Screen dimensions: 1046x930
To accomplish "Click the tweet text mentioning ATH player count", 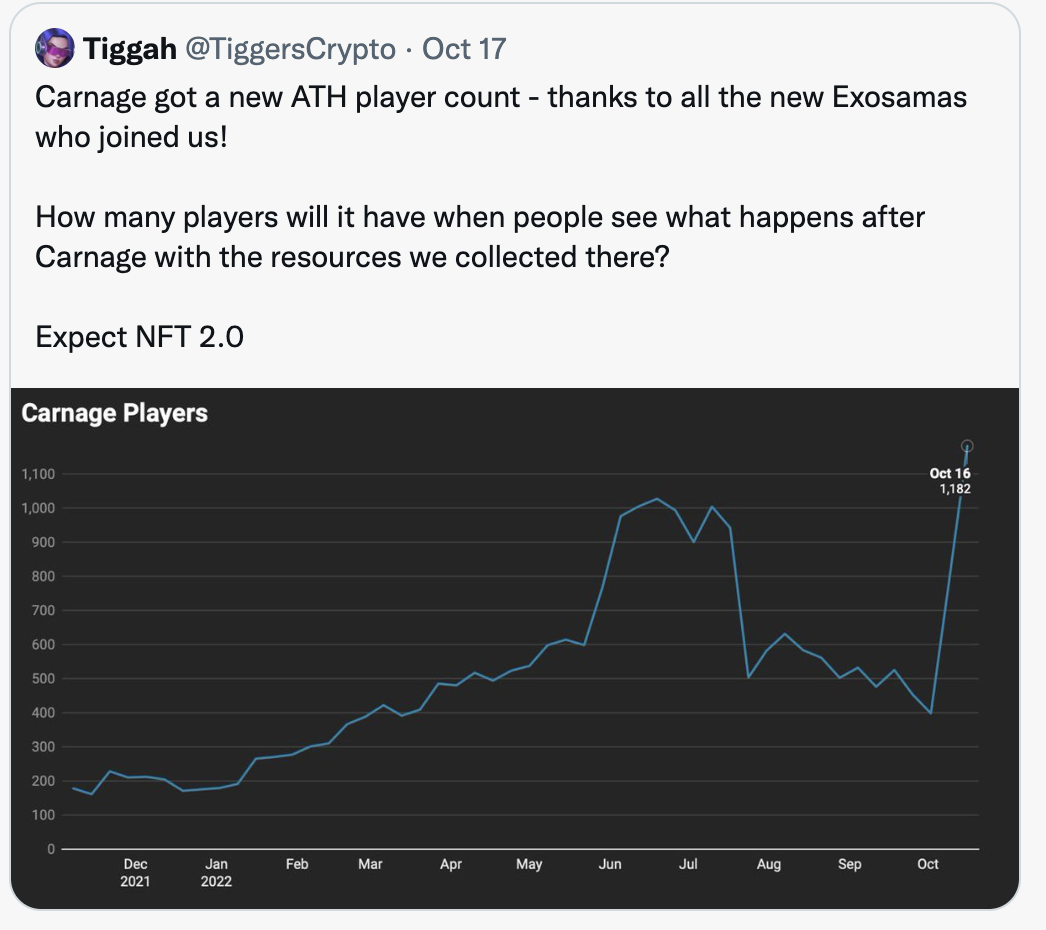I will [x=501, y=117].
